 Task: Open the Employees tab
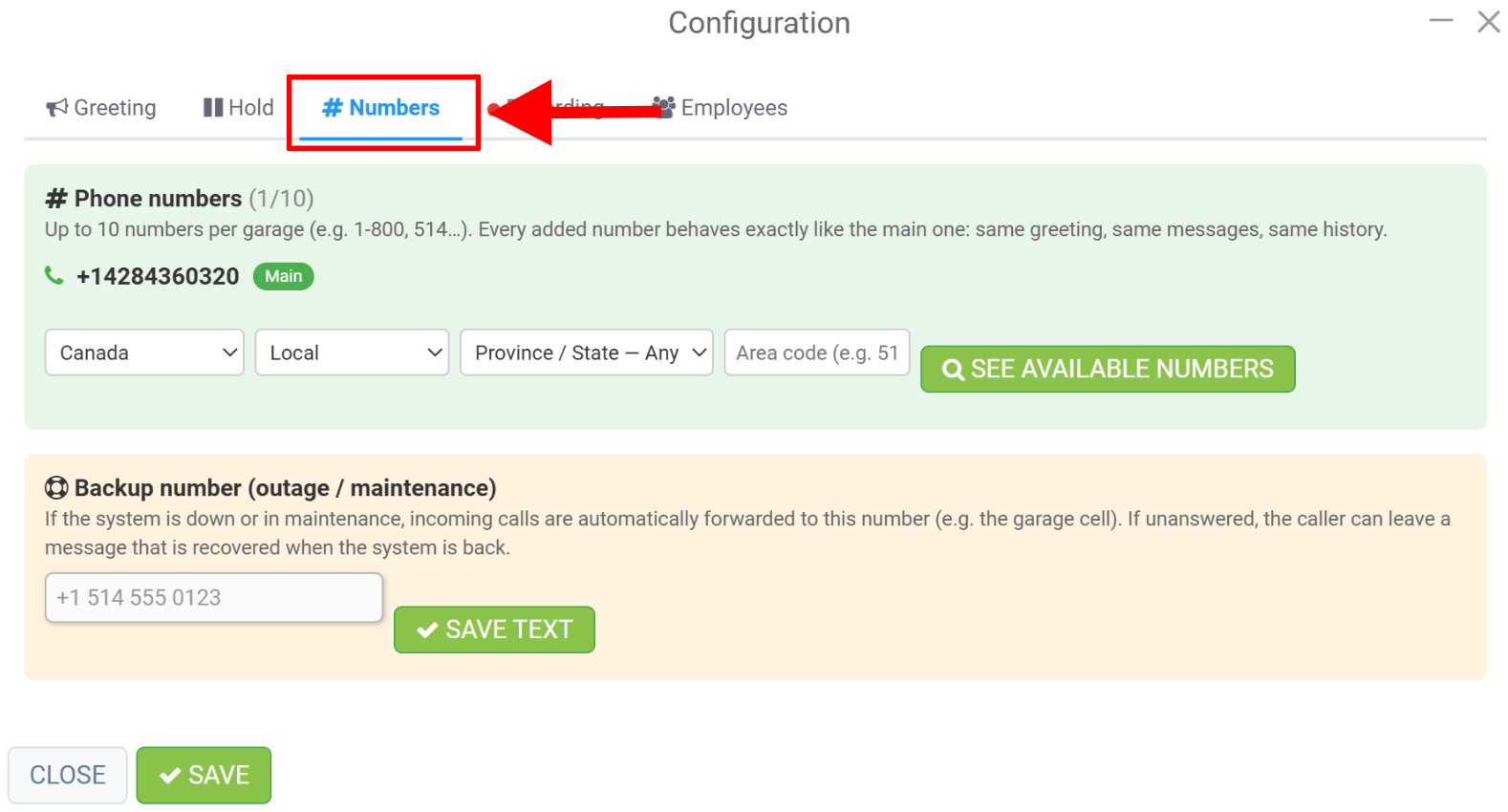coord(721,108)
